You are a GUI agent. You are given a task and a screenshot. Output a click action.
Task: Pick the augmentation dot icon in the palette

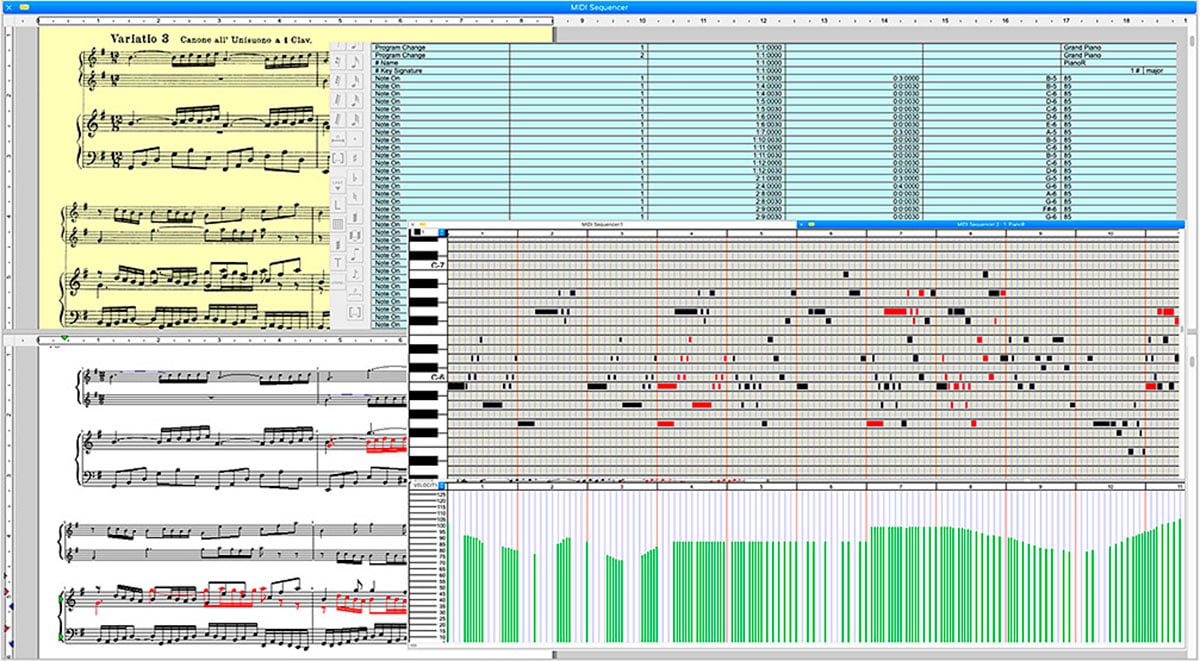(356, 139)
